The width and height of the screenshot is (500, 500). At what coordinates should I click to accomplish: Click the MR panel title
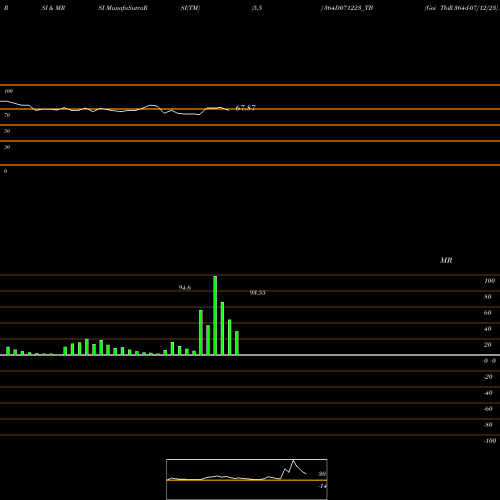(x=446, y=260)
